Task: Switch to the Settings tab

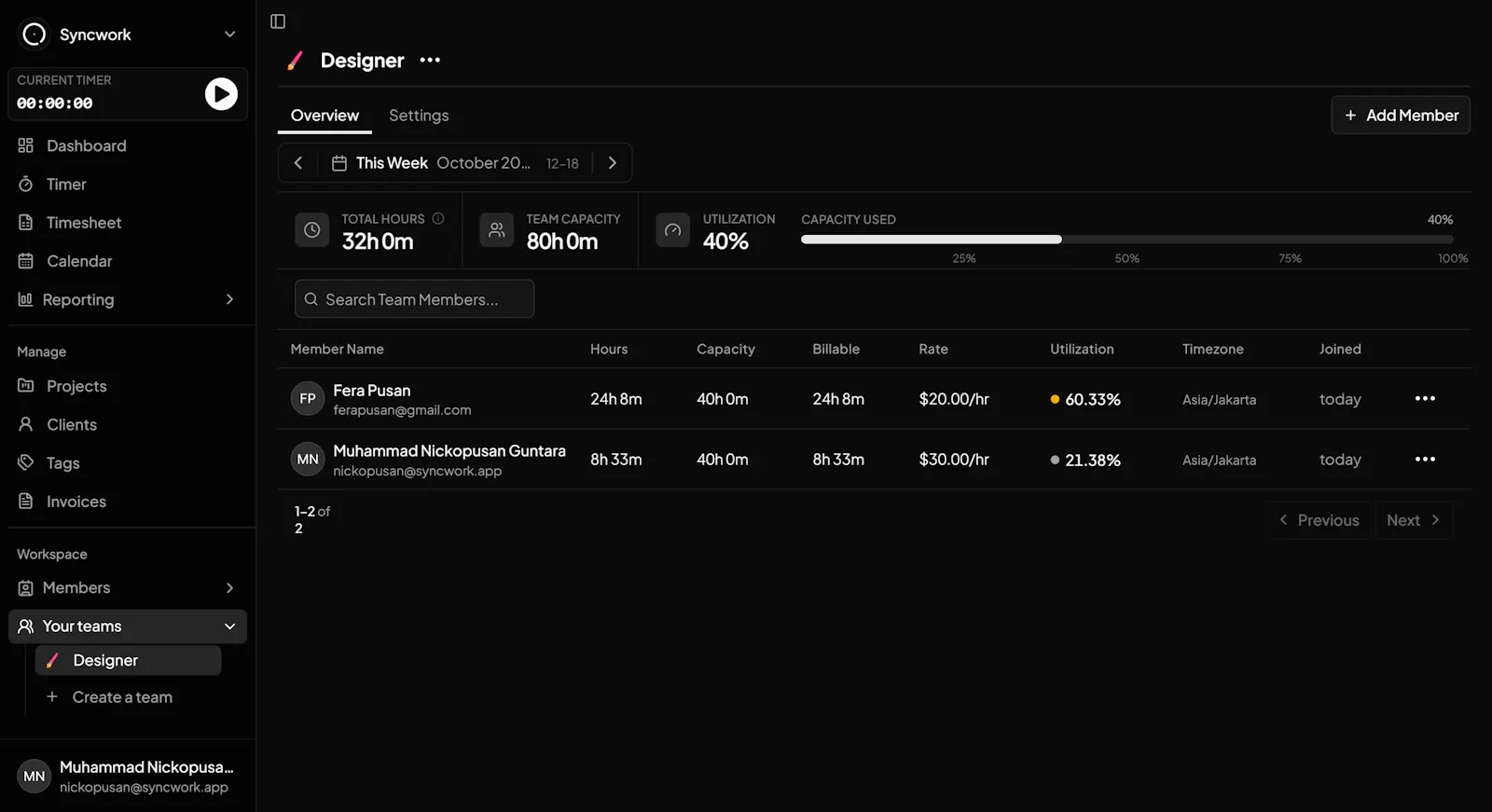Action: [x=419, y=116]
